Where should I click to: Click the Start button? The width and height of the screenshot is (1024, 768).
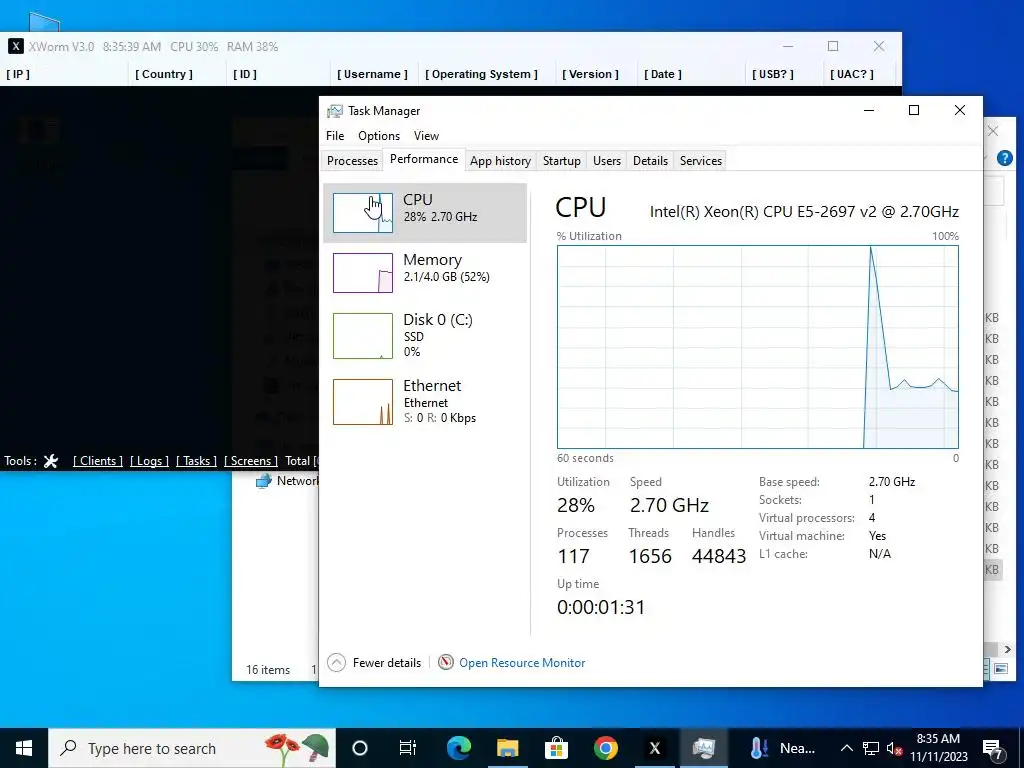point(24,748)
